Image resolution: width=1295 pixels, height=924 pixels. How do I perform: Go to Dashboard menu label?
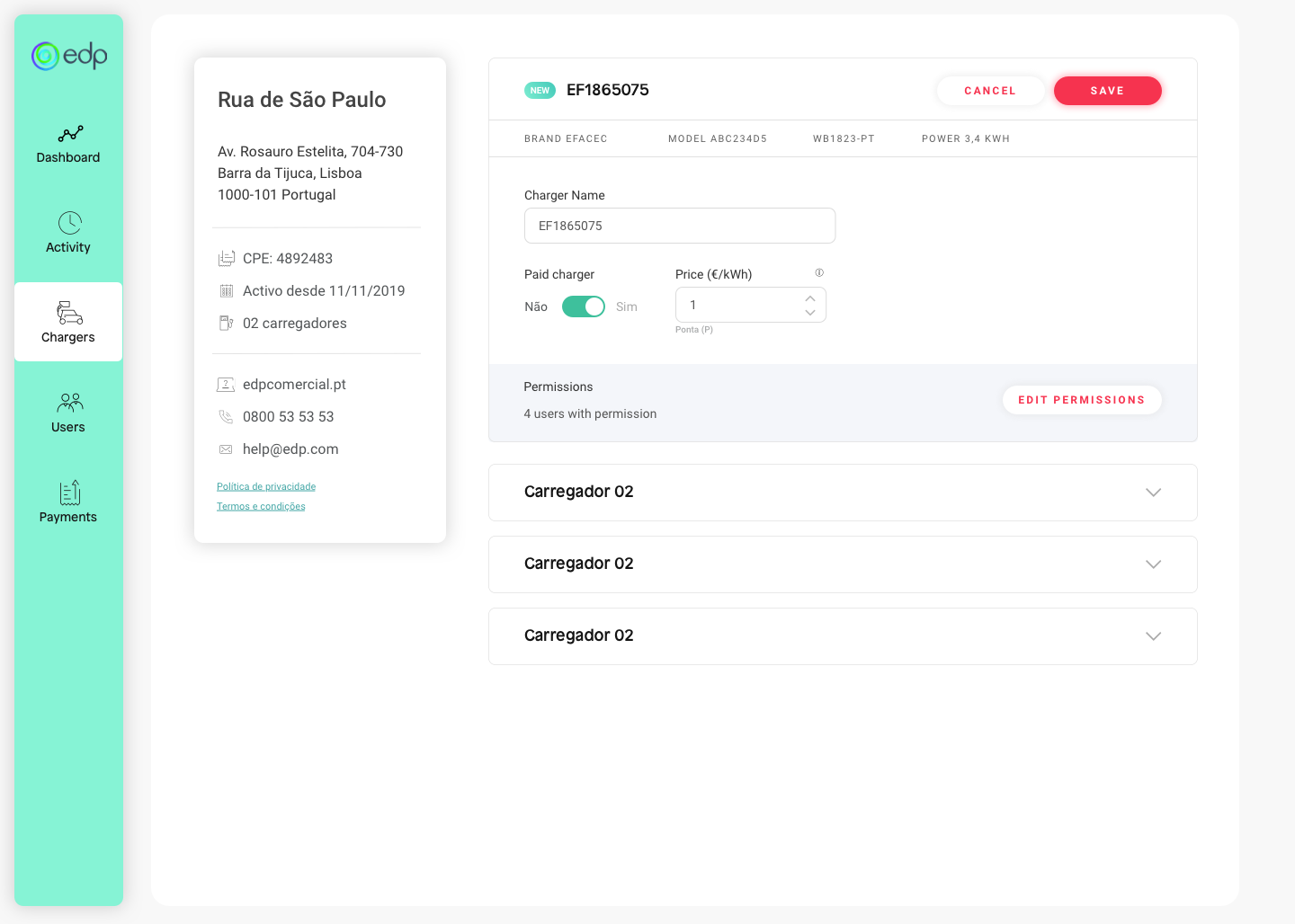(x=68, y=157)
